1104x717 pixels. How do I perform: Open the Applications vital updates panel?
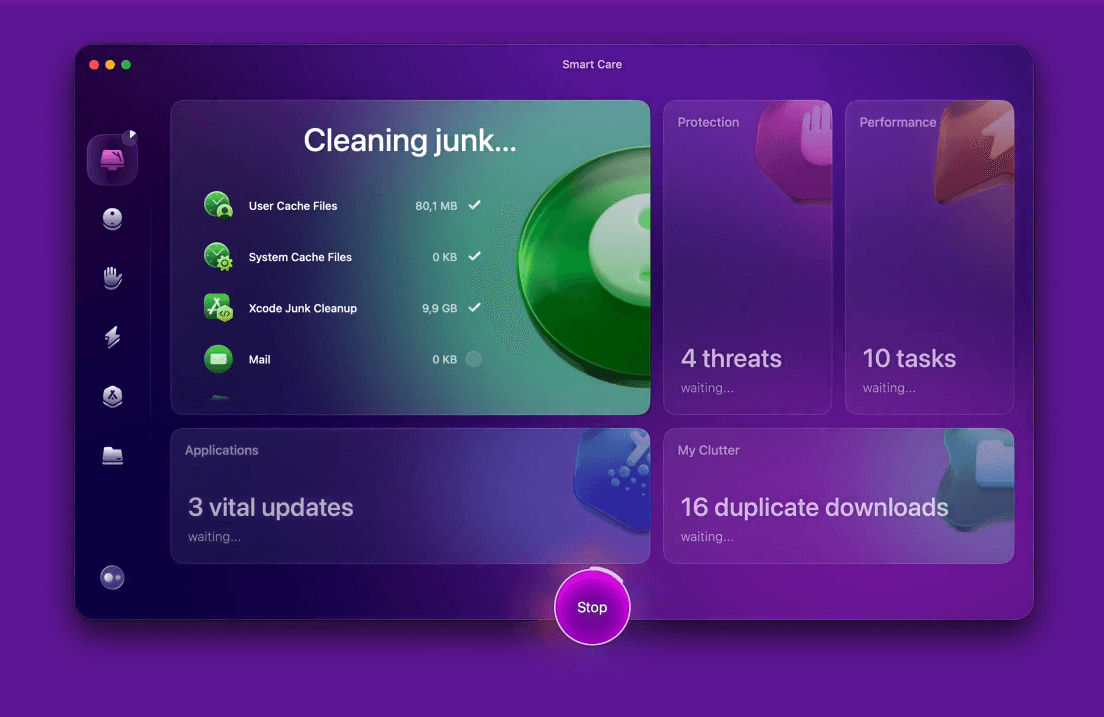point(410,496)
